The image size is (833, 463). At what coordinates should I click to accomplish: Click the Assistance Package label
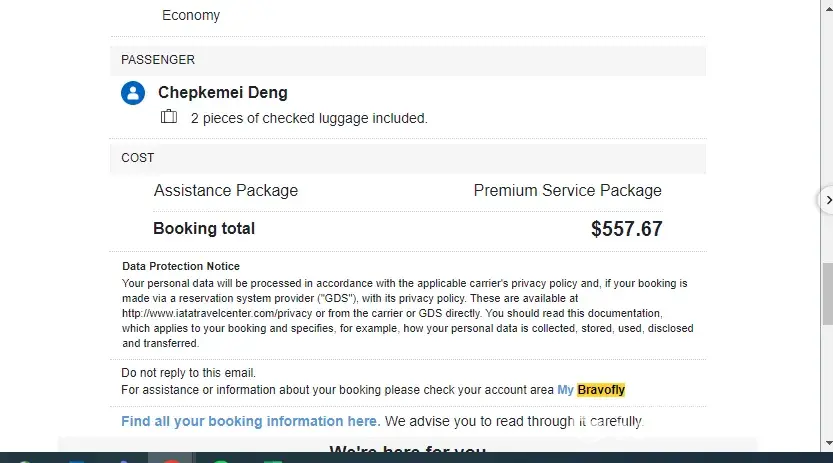pyautogui.click(x=226, y=190)
